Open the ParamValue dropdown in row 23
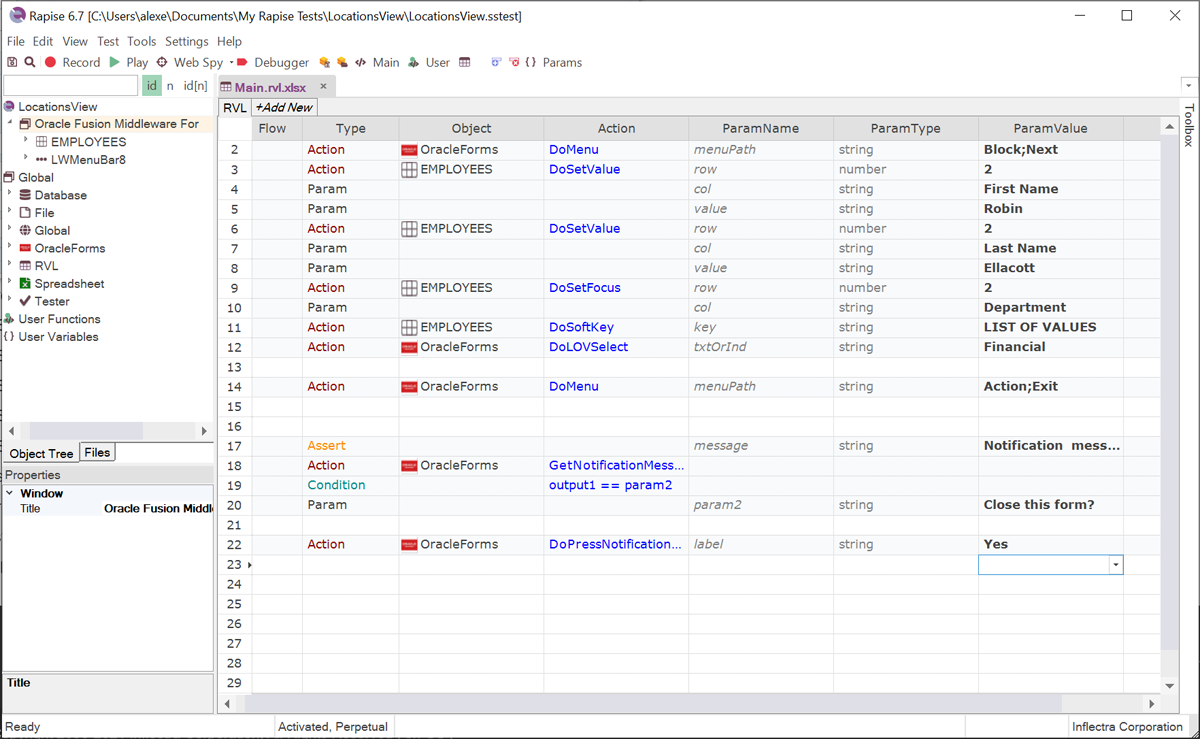This screenshot has width=1200, height=739. pos(1115,565)
